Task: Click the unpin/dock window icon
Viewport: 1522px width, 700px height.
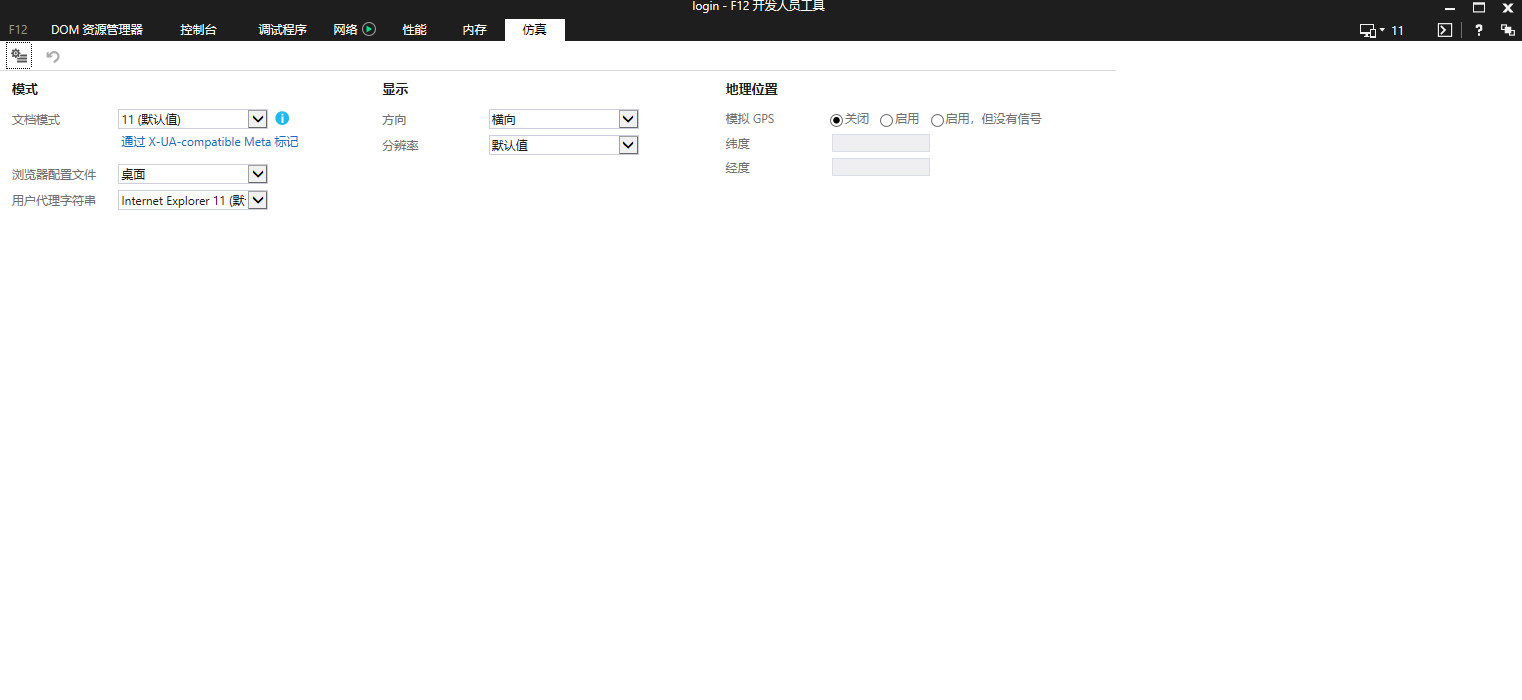Action: [x=1508, y=30]
